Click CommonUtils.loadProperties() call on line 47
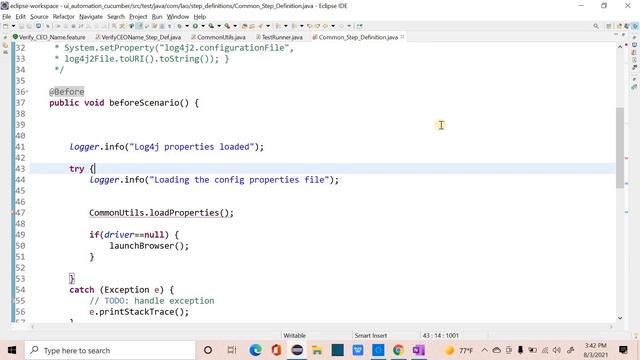 click(x=161, y=213)
